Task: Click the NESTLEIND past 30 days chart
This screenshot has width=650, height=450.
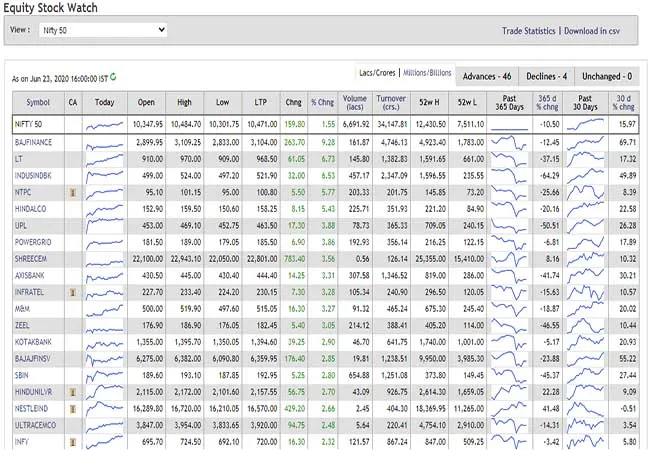Action: pyautogui.click(x=585, y=409)
